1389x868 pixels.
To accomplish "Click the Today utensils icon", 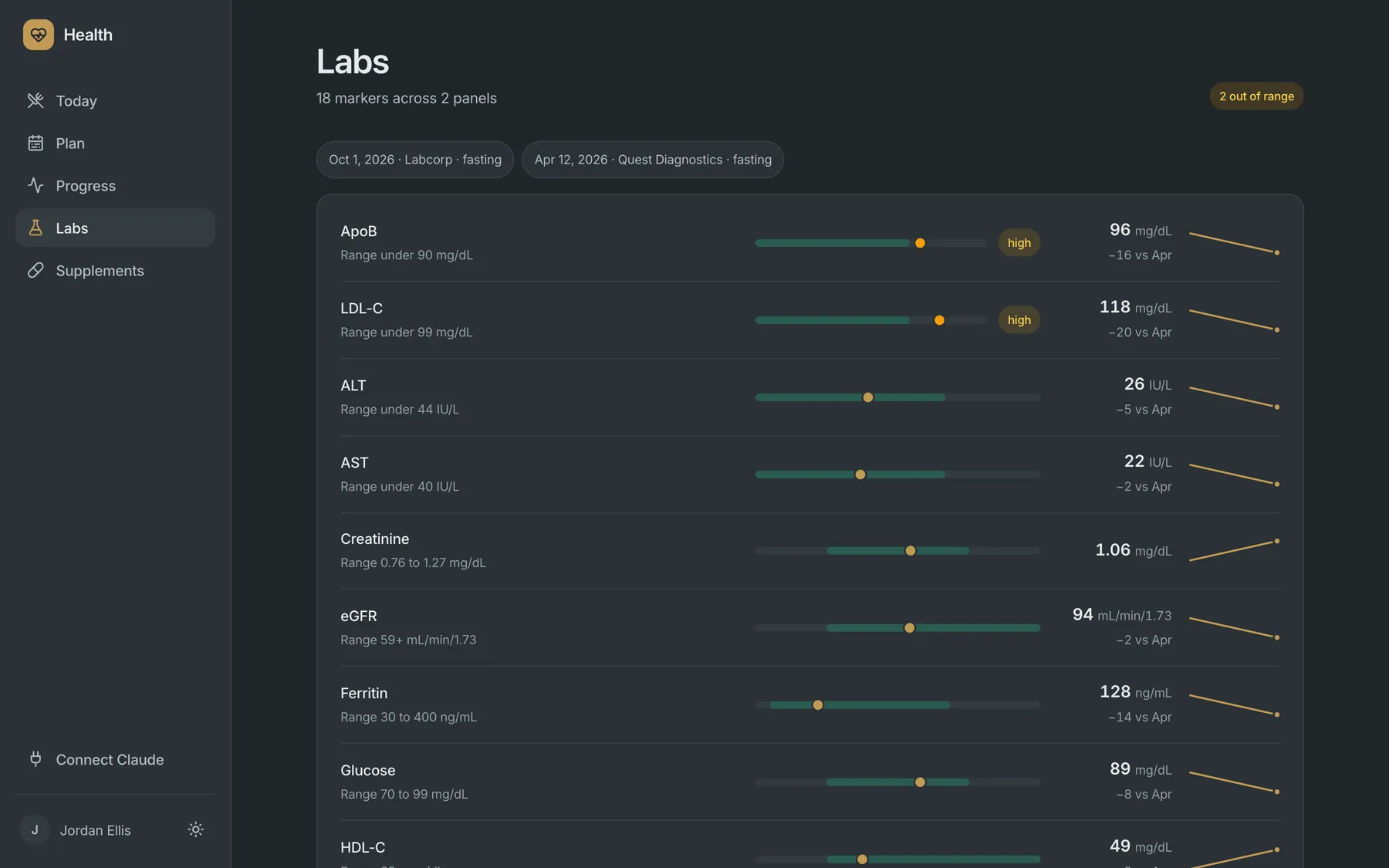I will tap(35, 100).
